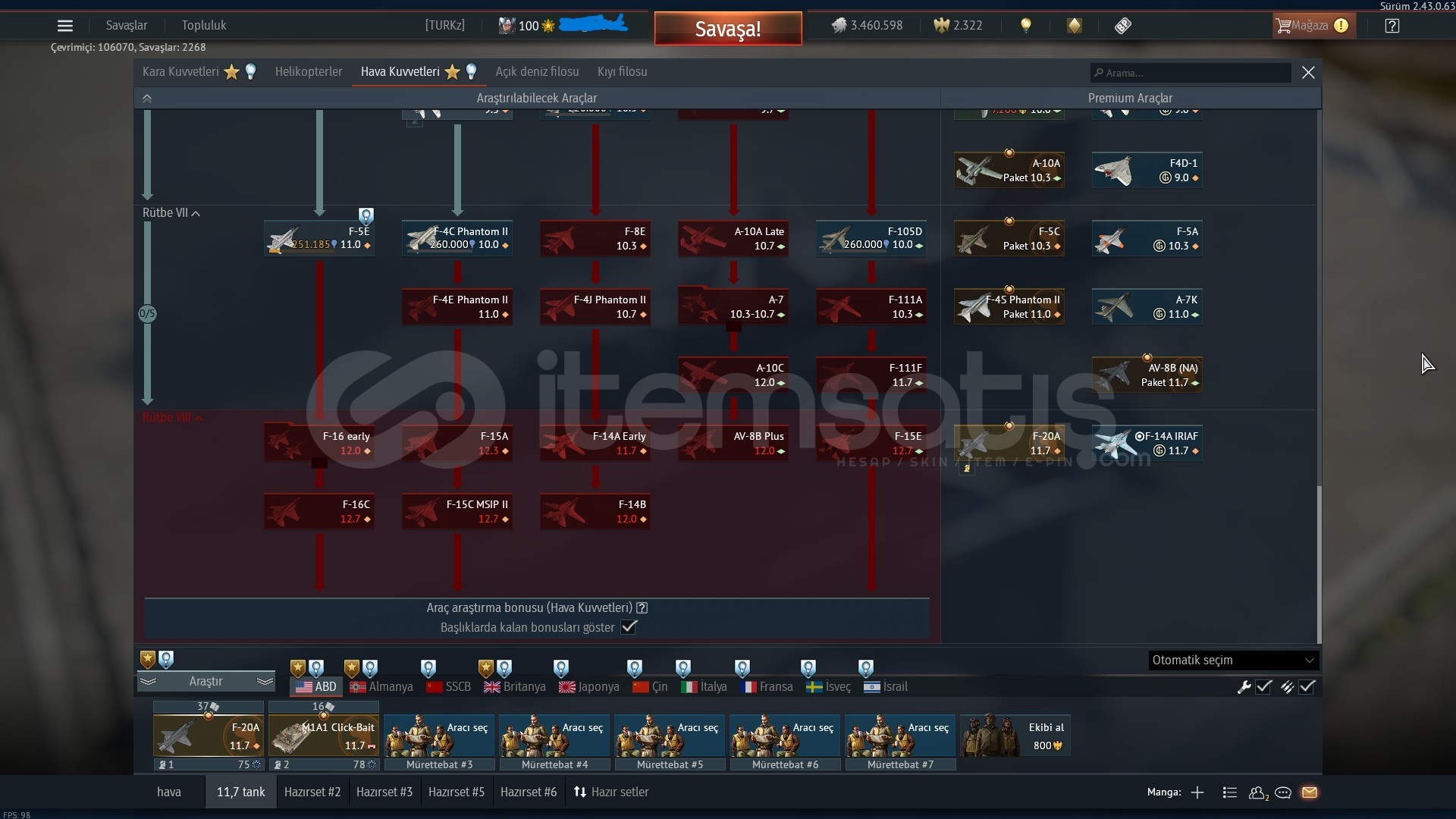Select the premium F-14A IRIAF card

1147,443
